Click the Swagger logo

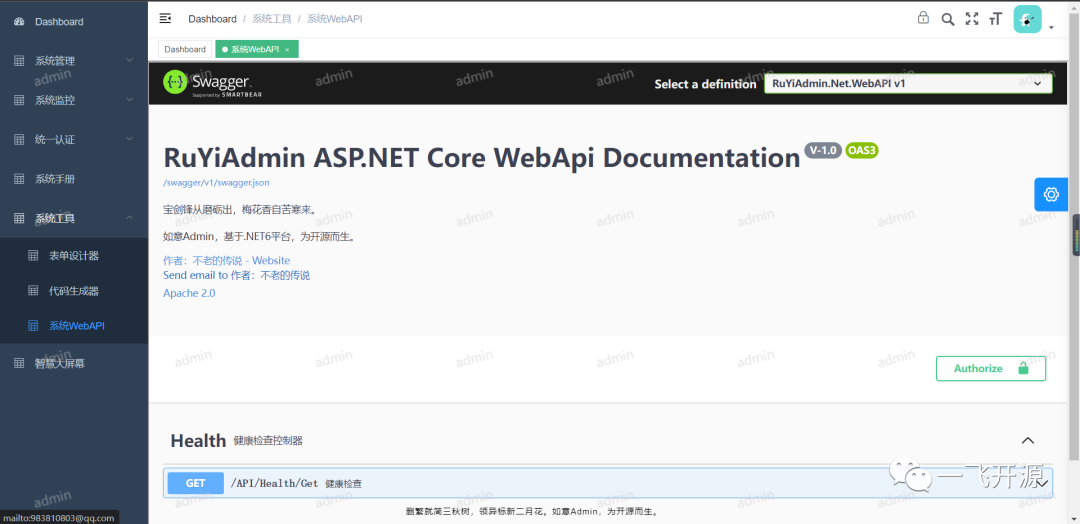212,83
